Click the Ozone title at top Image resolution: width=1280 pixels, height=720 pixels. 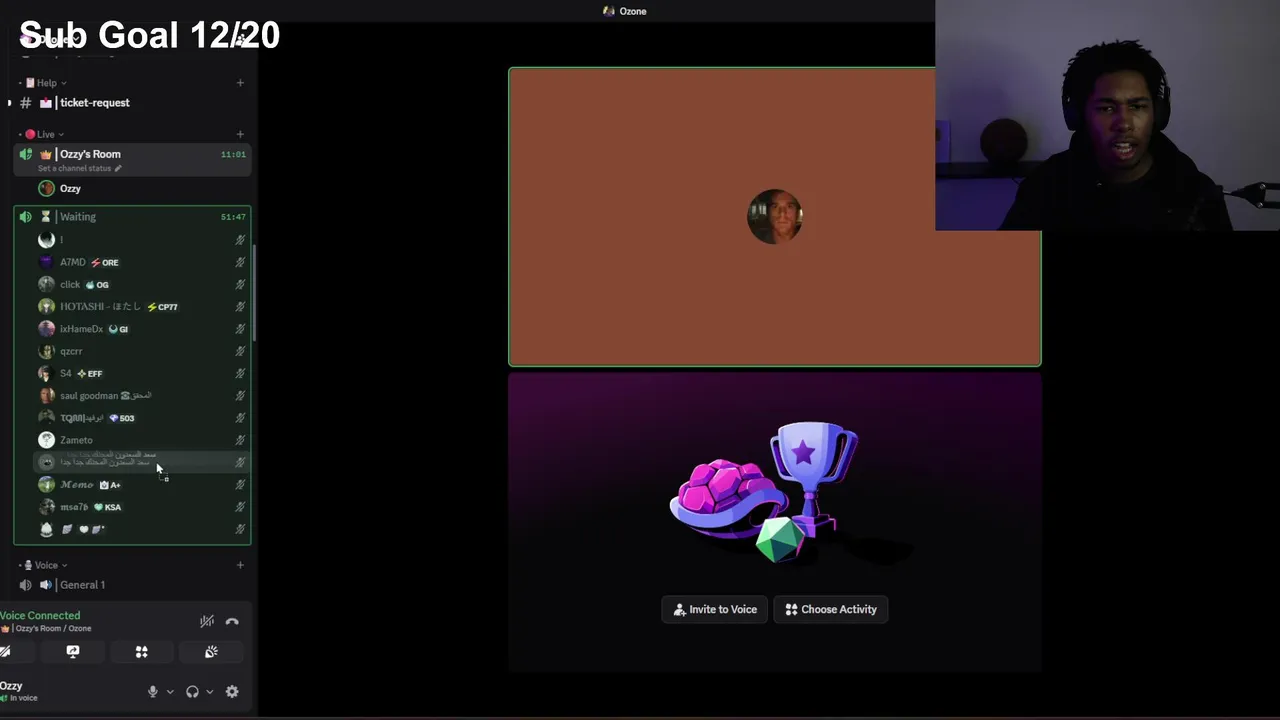tap(625, 11)
